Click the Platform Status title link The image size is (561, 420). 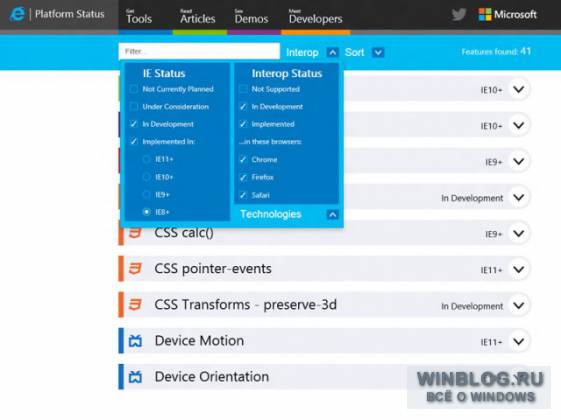click(x=70, y=14)
